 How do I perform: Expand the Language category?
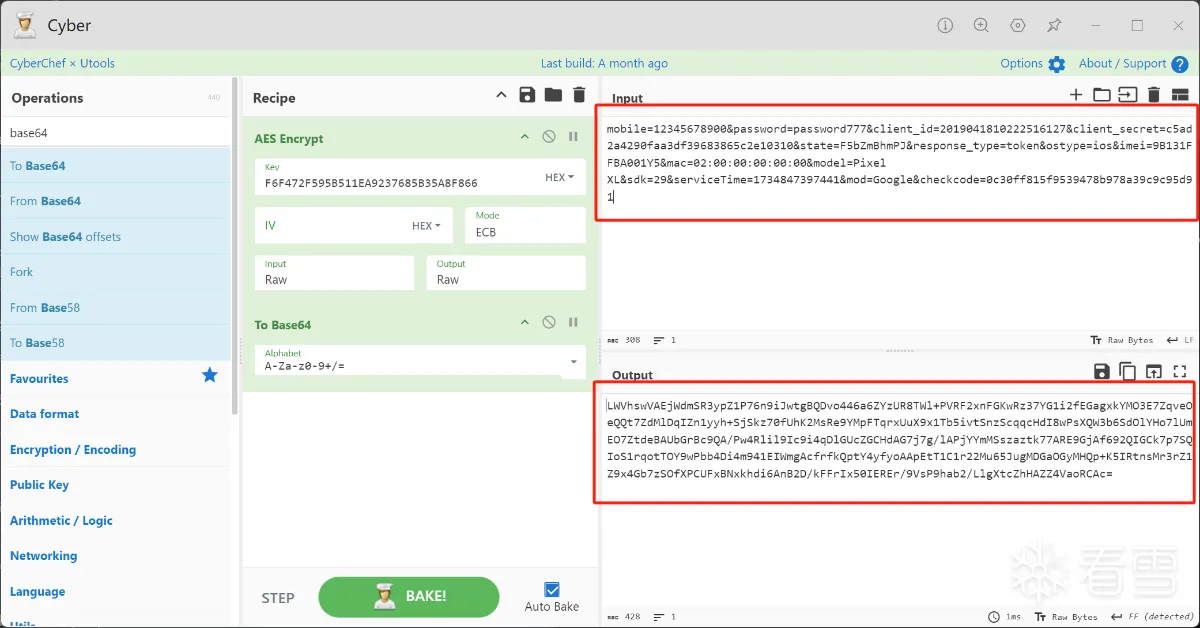[37, 592]
